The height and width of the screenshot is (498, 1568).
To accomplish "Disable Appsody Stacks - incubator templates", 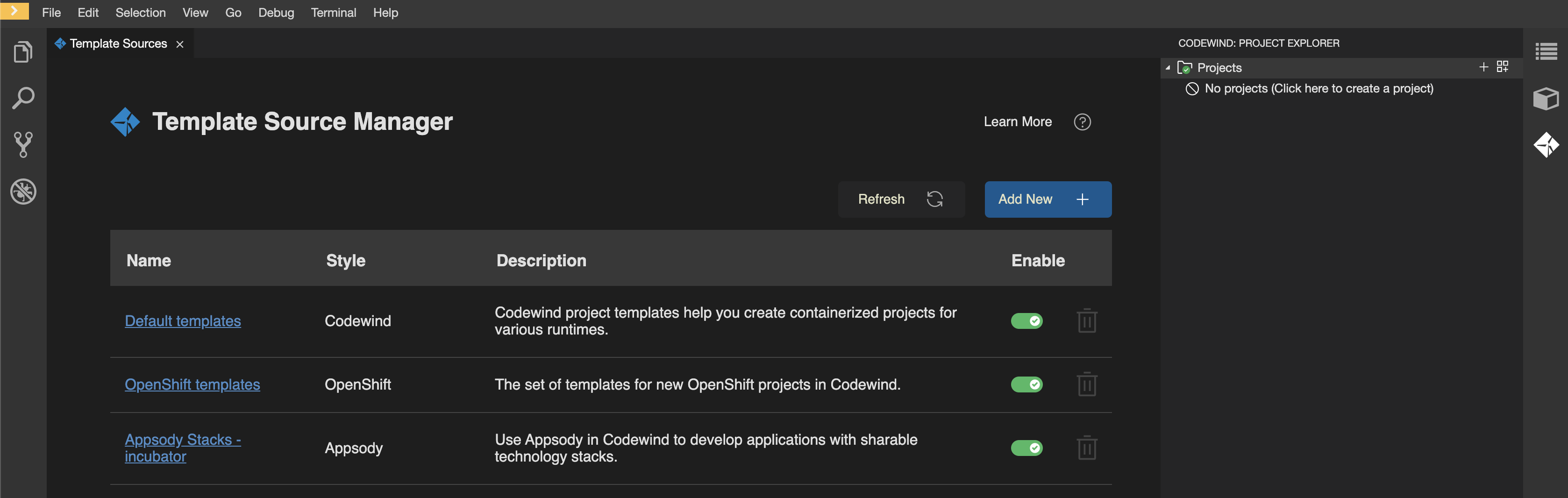I will coord(1027,448).
